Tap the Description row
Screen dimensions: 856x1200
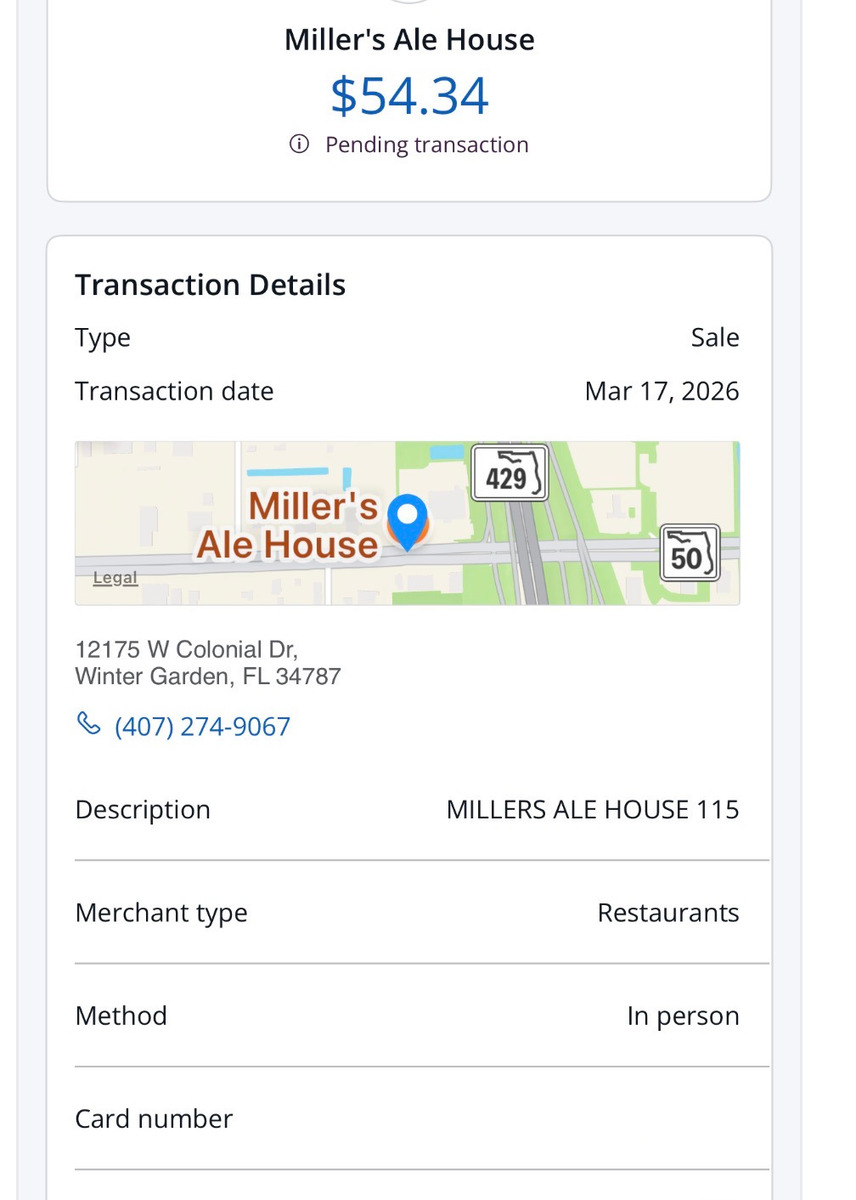pos(407,809)
